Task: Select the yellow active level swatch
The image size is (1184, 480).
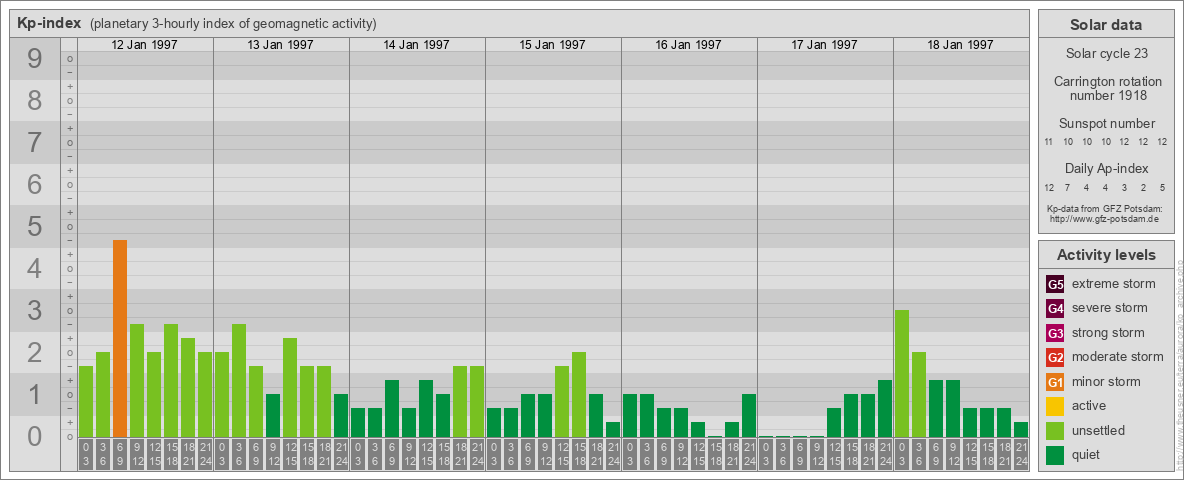Action: pos(1055,406)
